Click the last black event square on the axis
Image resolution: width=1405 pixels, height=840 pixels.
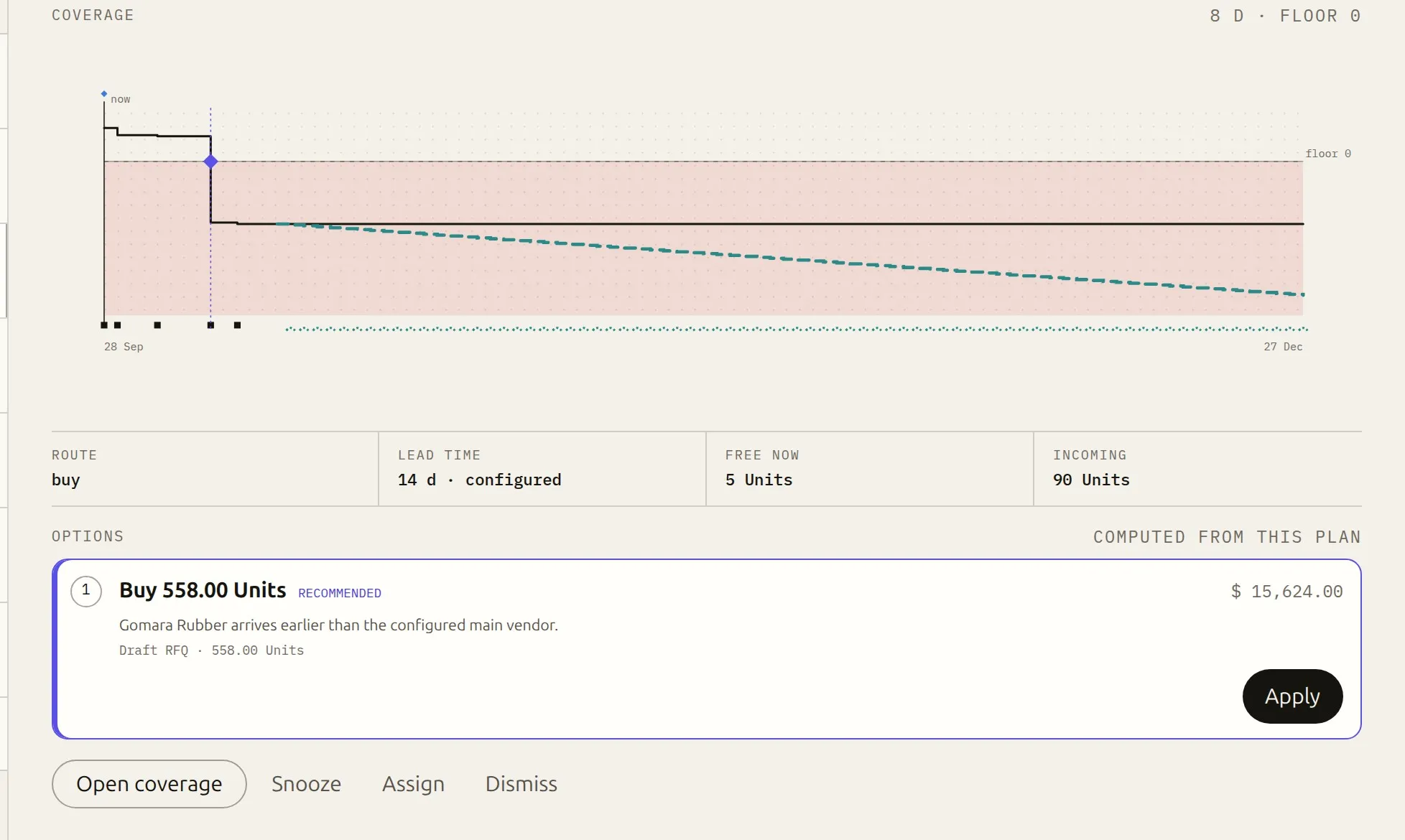pyautogui.click(x=238, y=325)
